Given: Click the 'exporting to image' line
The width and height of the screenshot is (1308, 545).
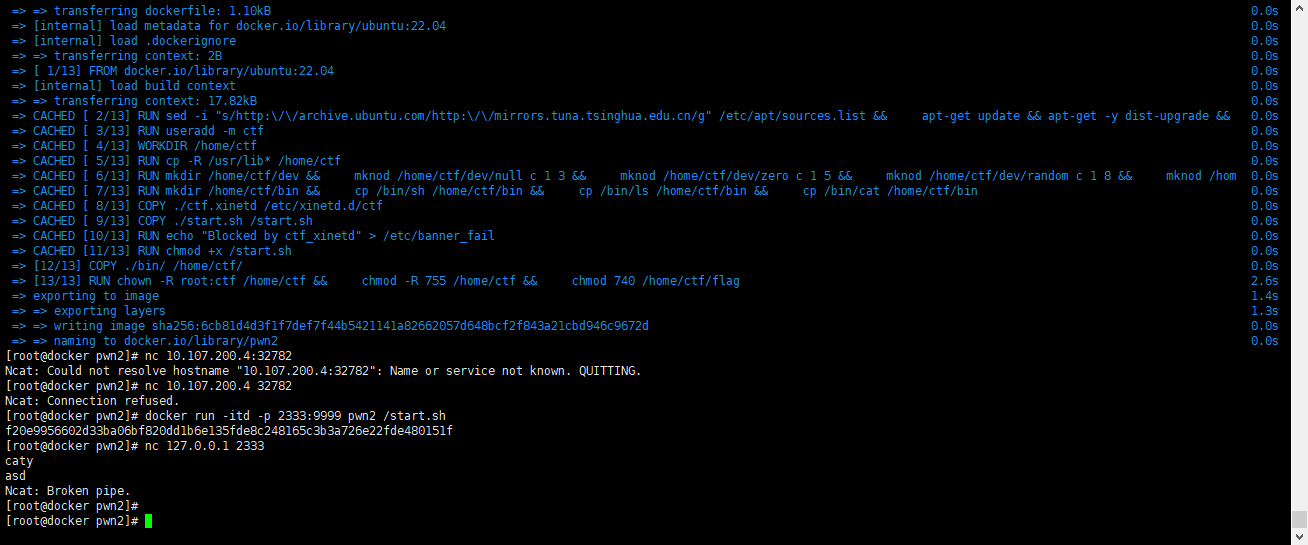Looking at the screenshot, I should point(96,296).
